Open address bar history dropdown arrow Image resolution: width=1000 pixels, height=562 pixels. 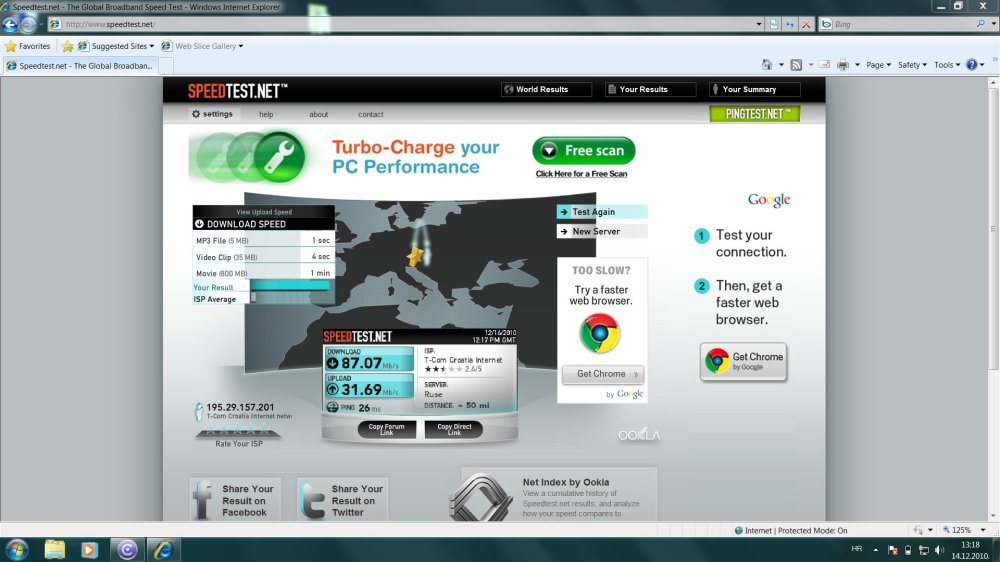(759, 24)
